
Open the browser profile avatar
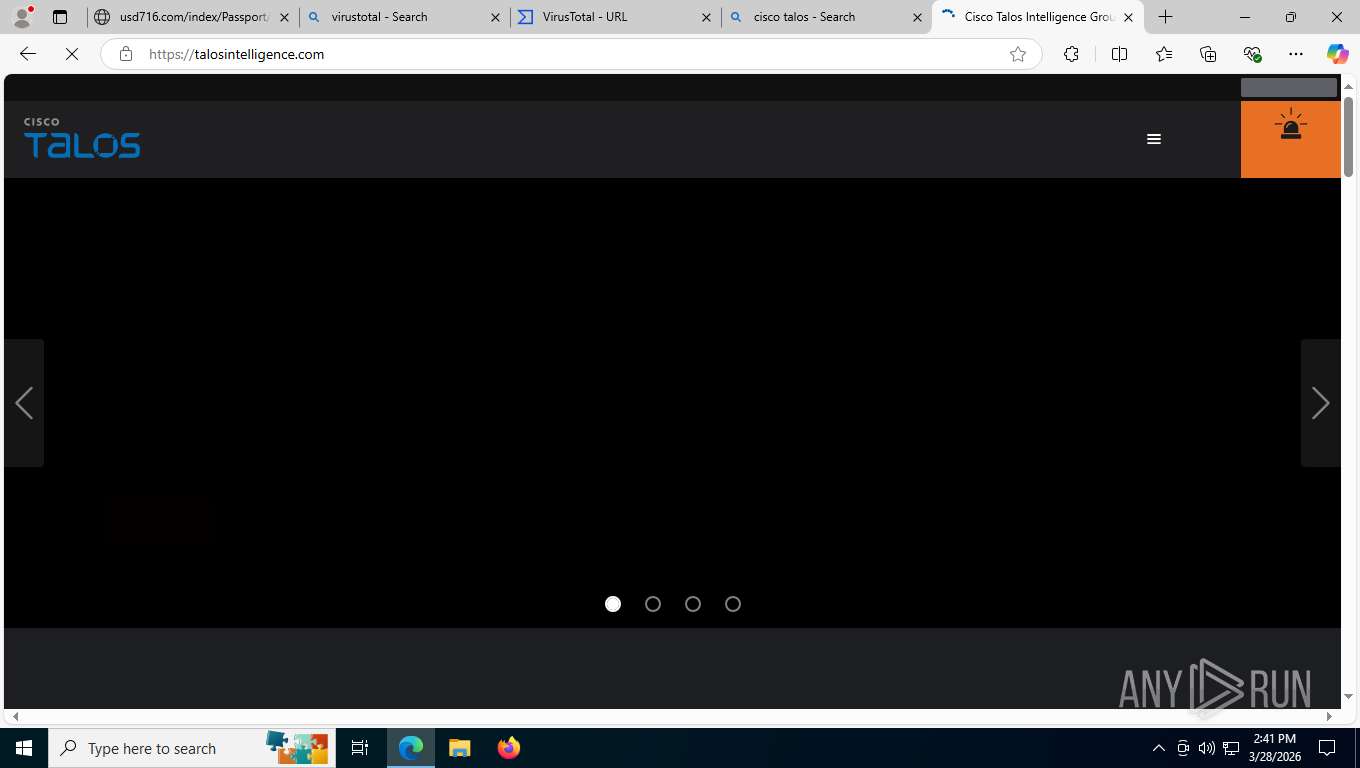[x=22, y=17]
